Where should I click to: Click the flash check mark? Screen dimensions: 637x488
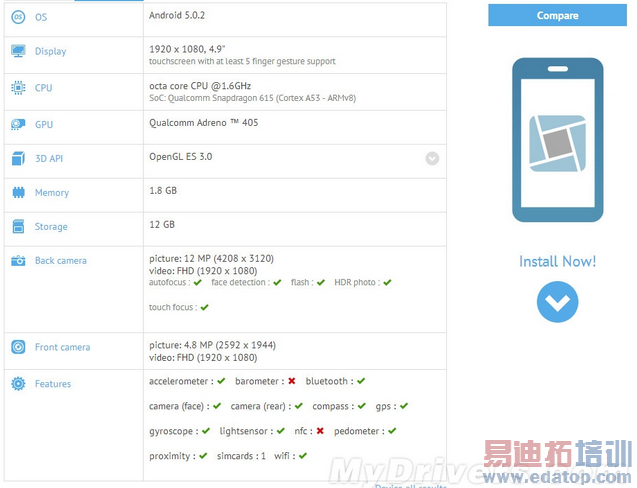pyautogui.click(x=321, y=282)
